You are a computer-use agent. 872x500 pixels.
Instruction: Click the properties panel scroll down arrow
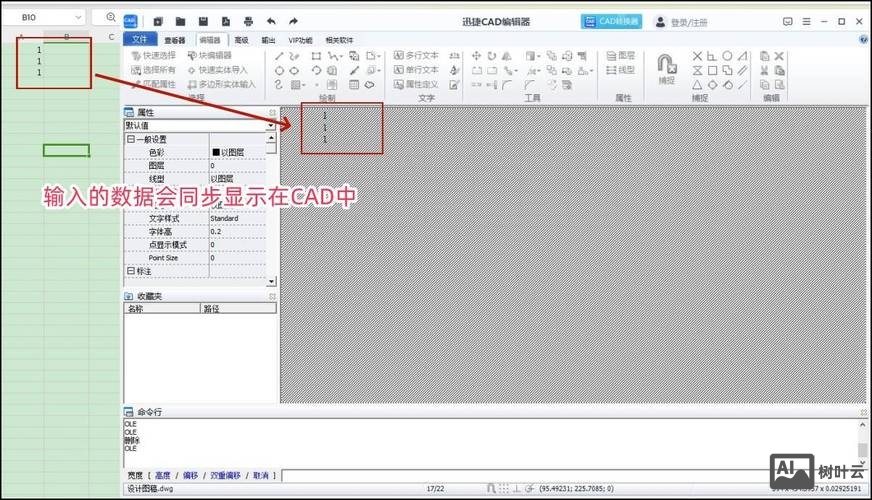point(271,281)
